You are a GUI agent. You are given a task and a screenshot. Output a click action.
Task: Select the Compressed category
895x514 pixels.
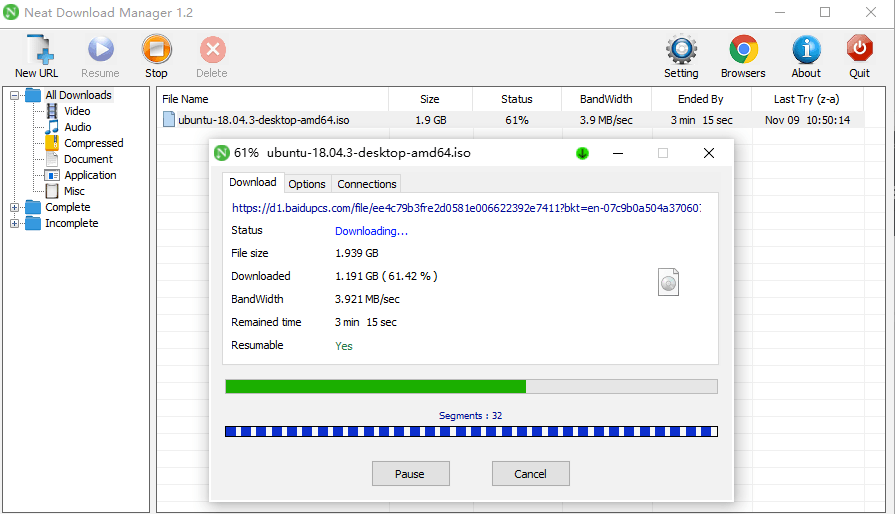tap(94, 143)
